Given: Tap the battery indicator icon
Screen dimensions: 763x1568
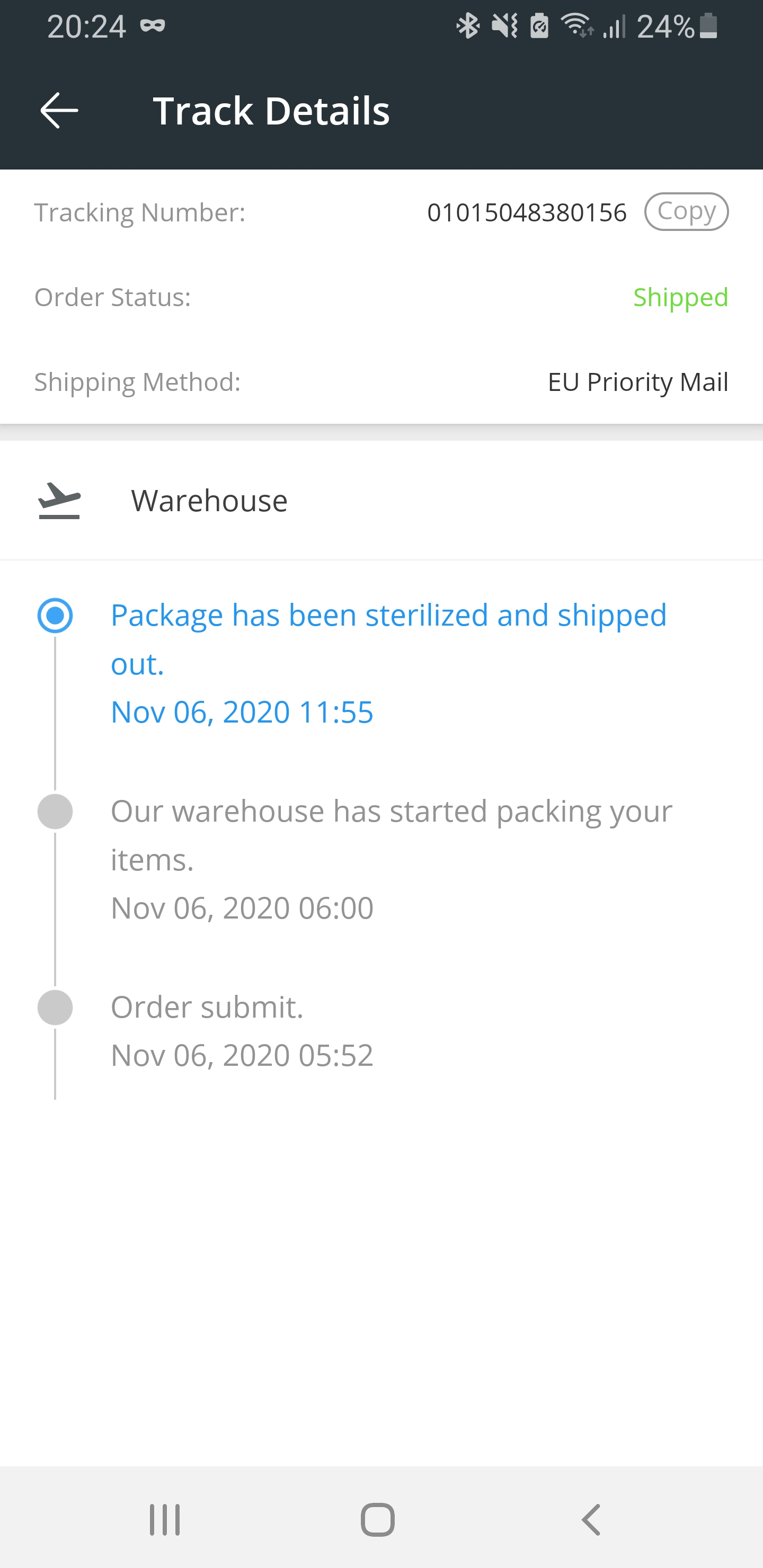Looking at the screenshot, I should pos(708,26).
